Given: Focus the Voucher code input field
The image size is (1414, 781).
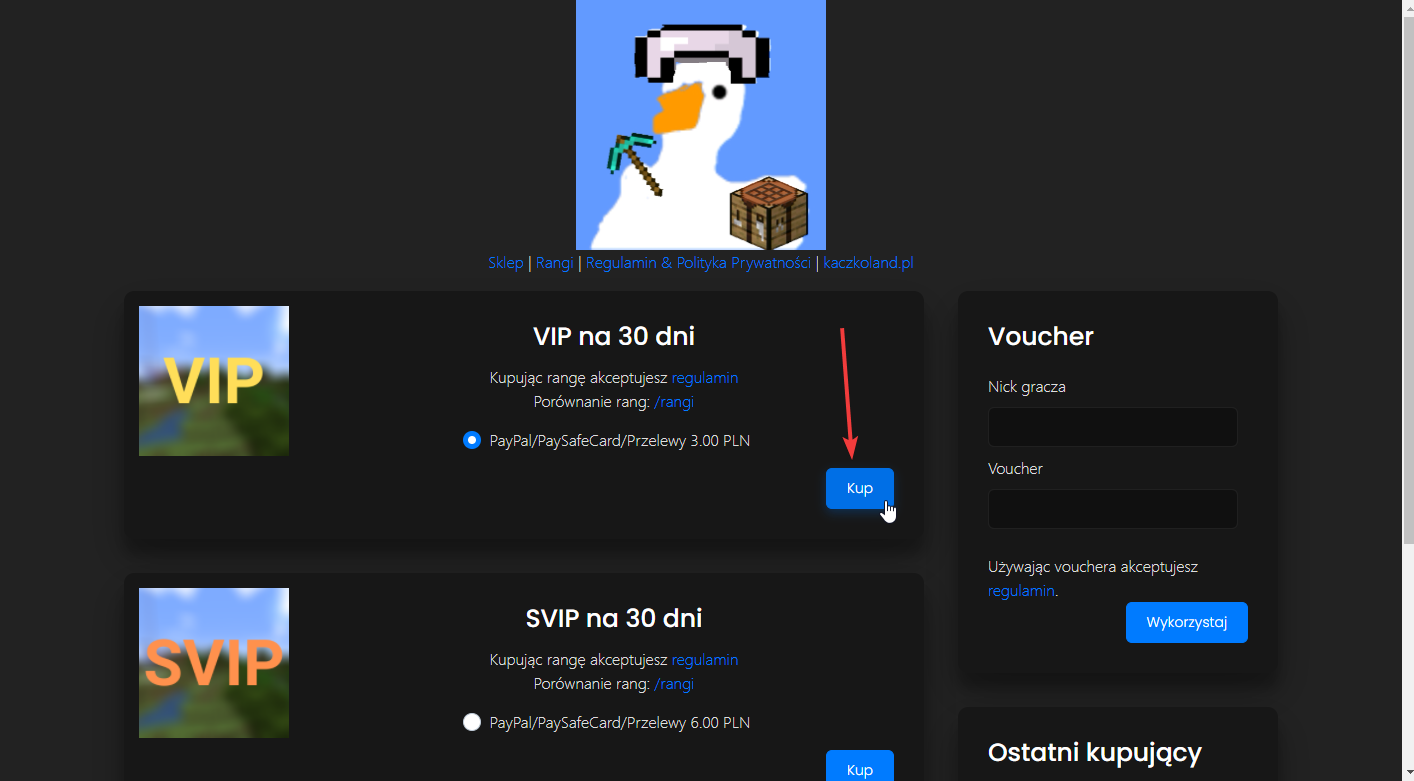Looking at the screenshot, I should coord(1112,509).
